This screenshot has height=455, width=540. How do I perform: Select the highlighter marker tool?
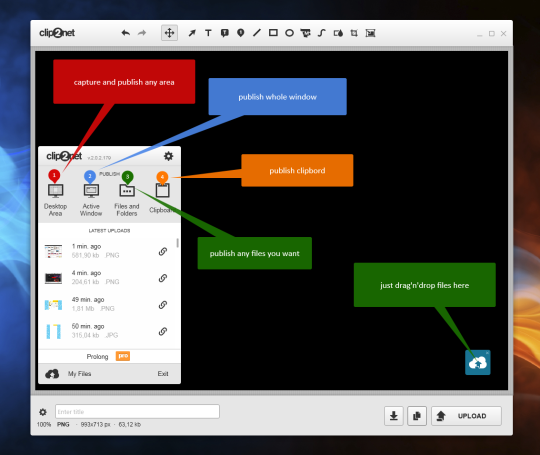point(305,33)
